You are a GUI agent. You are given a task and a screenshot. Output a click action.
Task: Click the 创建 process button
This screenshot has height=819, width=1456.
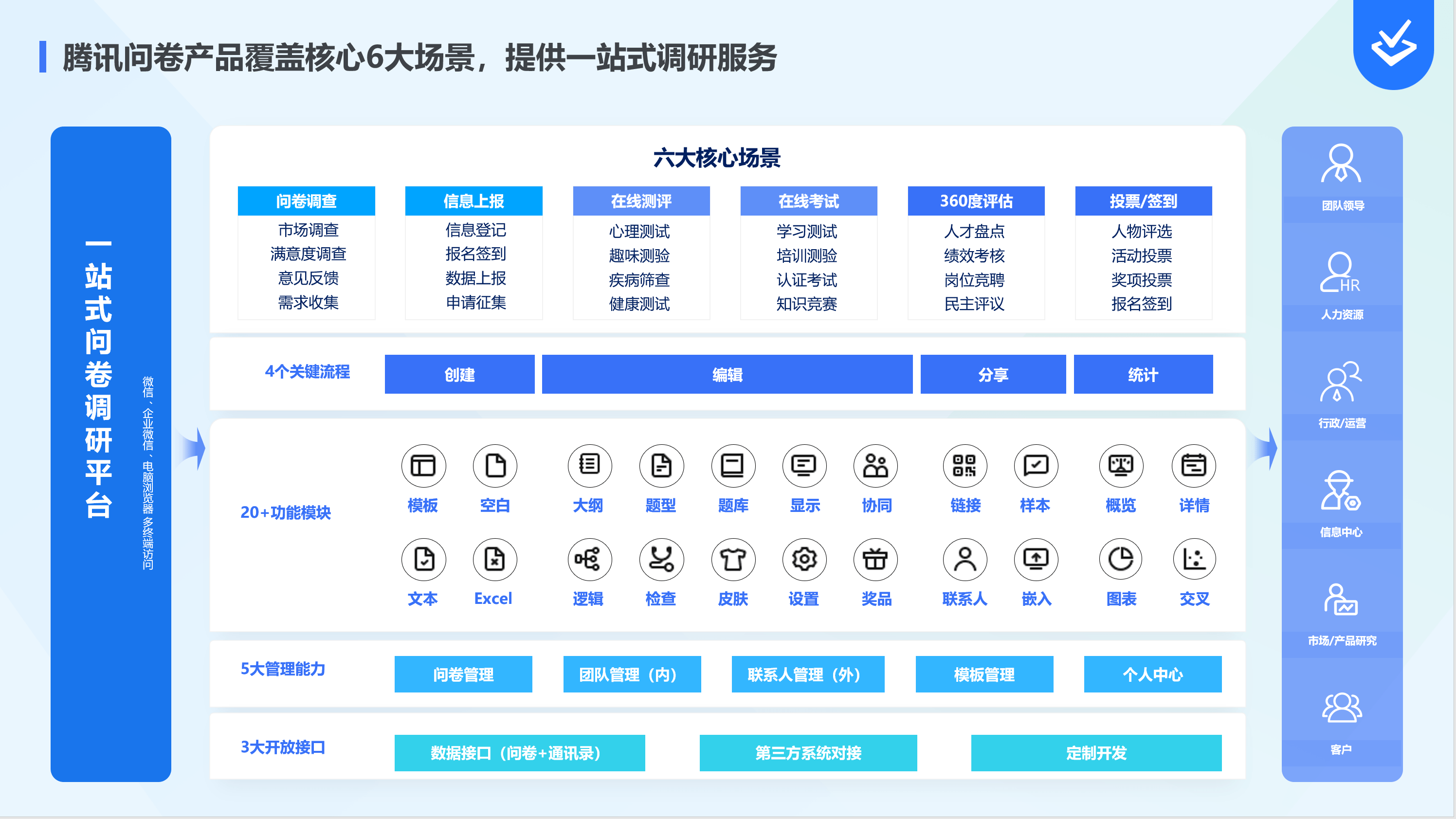pos(459,374)
